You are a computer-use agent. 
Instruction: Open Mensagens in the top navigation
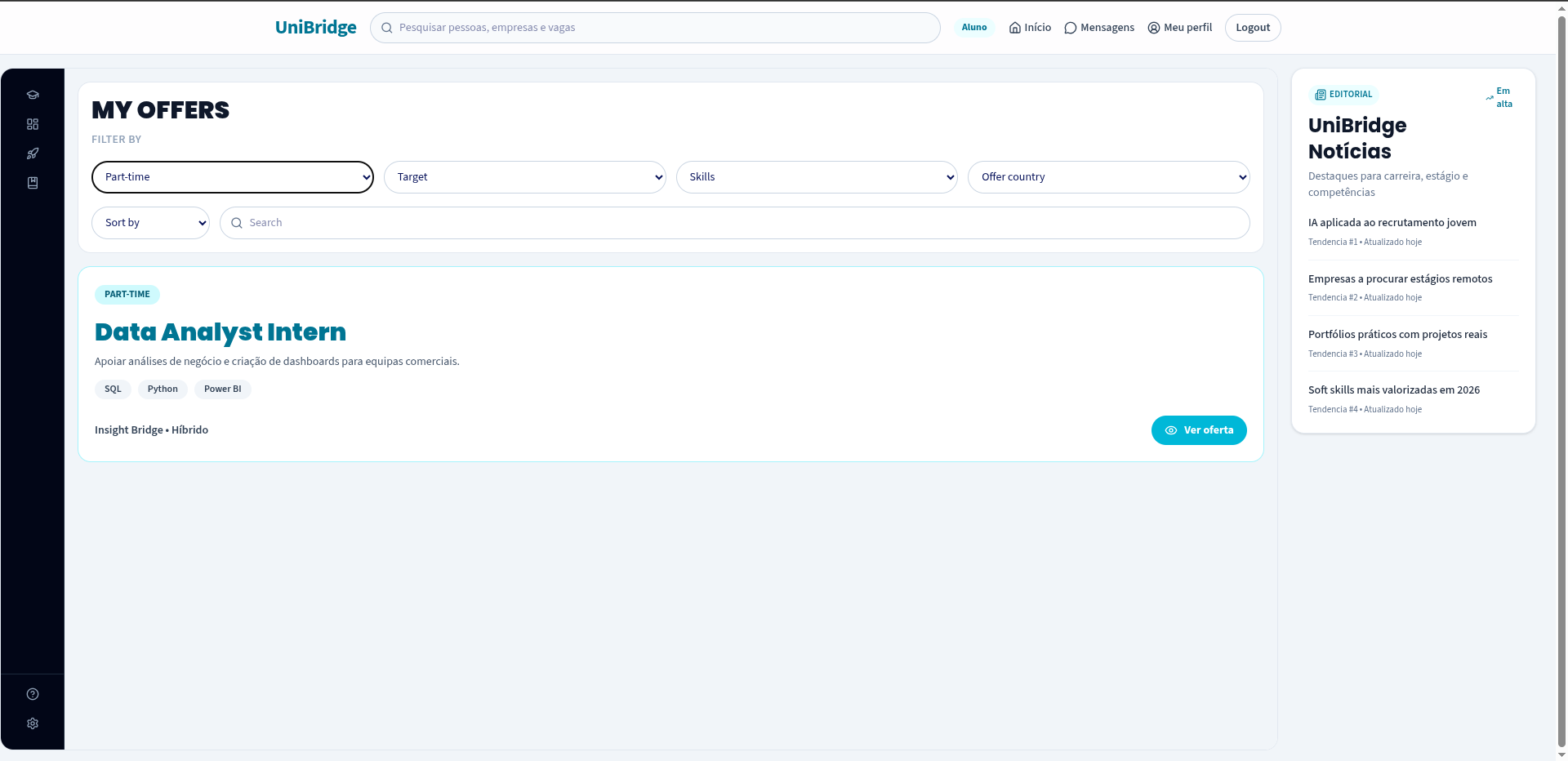click(1099, 28)
